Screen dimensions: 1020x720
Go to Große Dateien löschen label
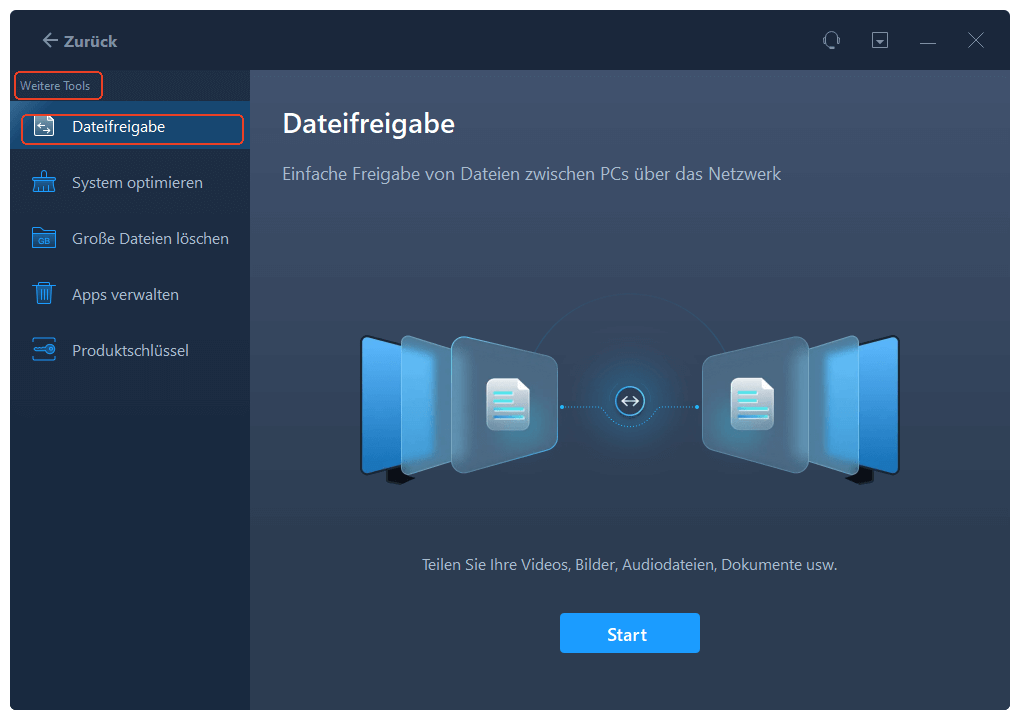[150, 239]
